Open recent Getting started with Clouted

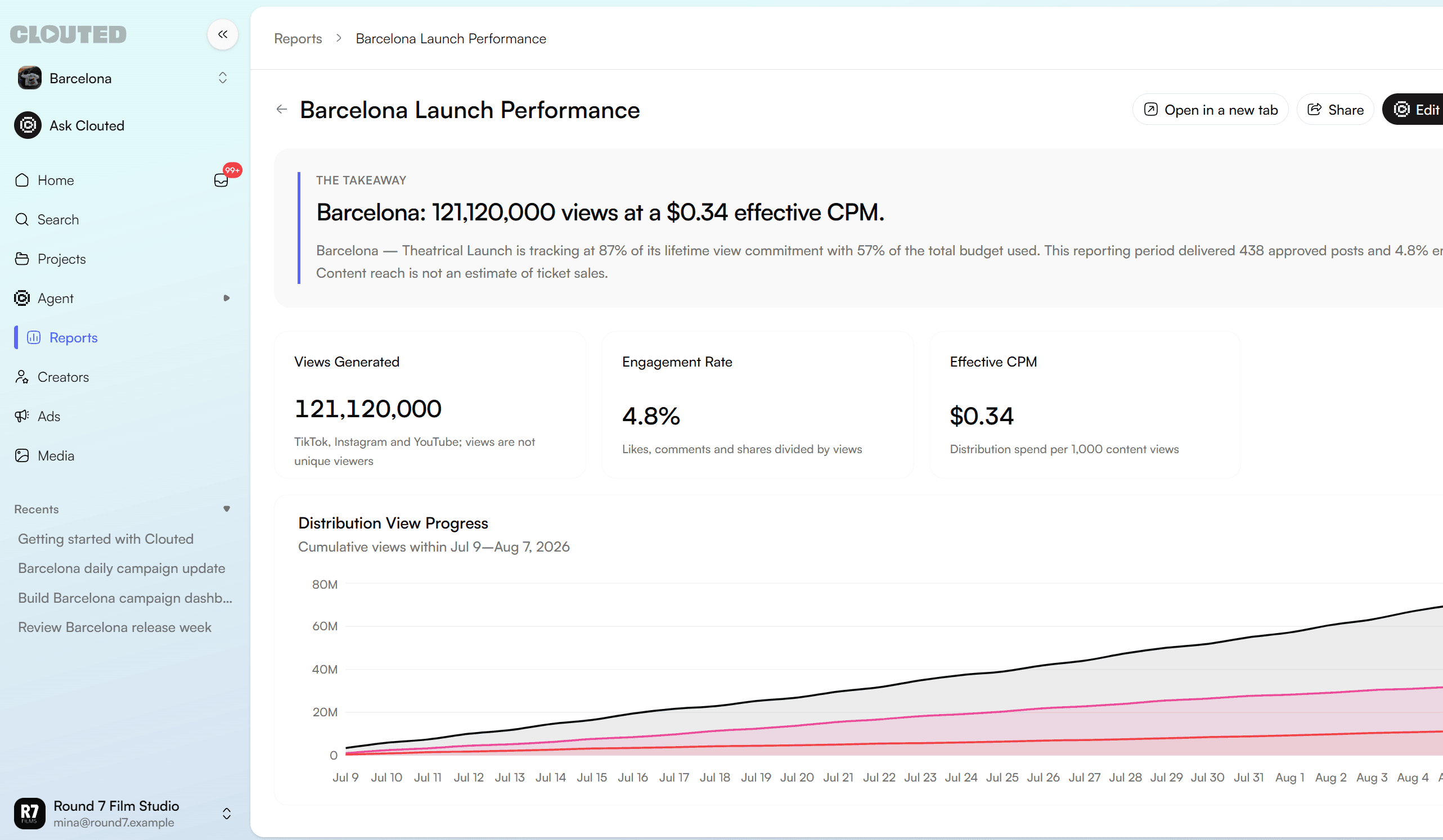[x=106, y=539]
